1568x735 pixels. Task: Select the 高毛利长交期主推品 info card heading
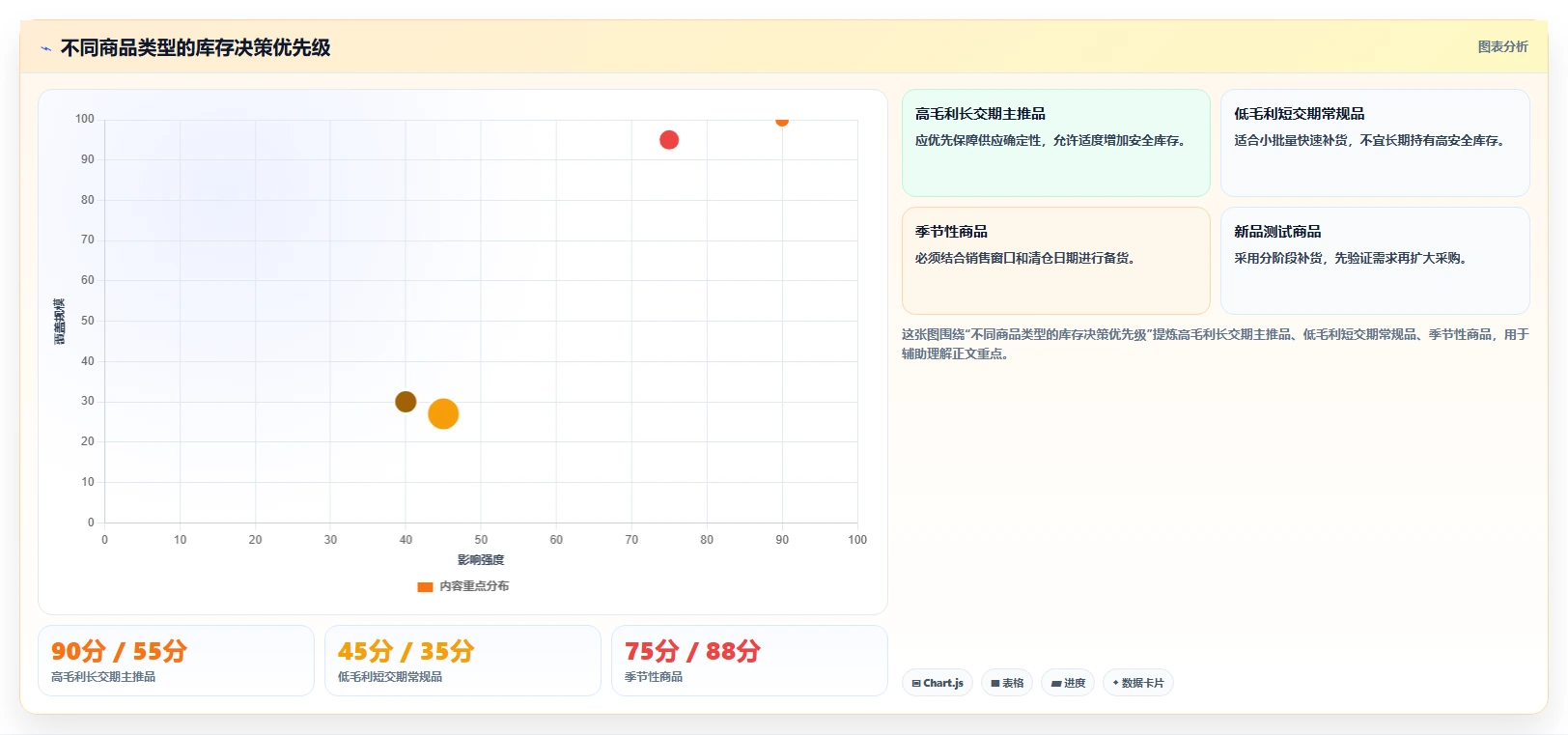pyautogui.click(x=980, y=114)
